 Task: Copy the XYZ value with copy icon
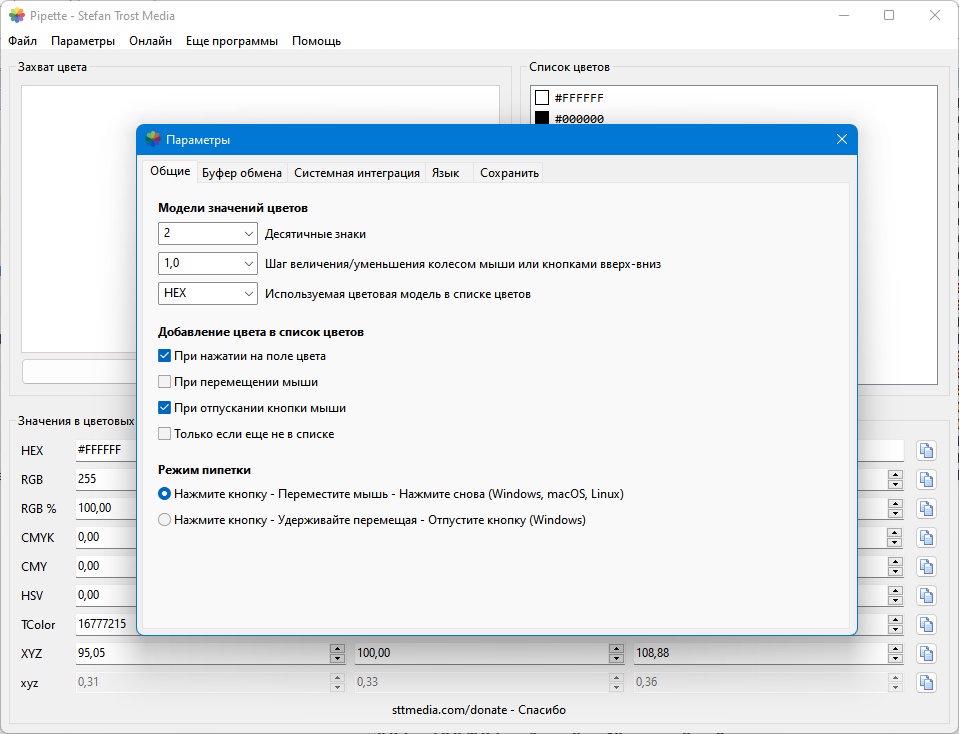(x=927, y=654)
